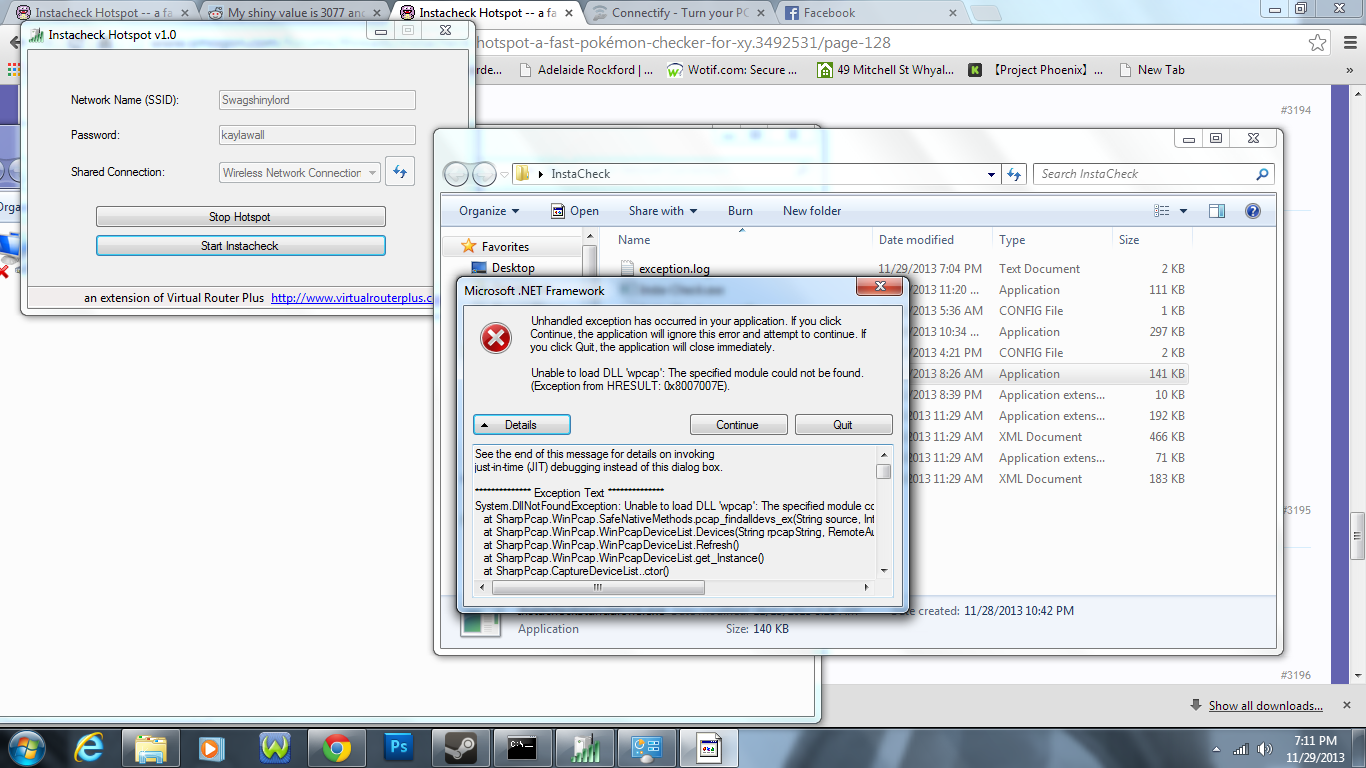This screenshot has width=1366, height=768.
Task: Show hidden system tray icons
Action: click(1219, 748)
